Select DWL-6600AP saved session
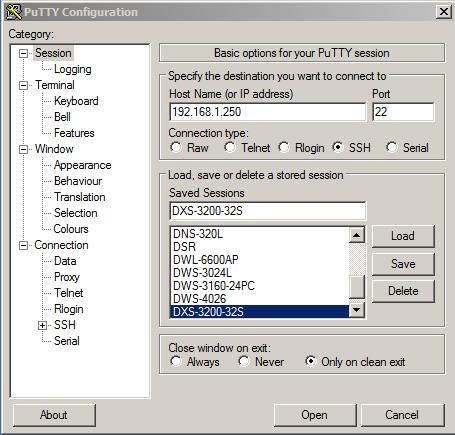This screenshot has height=435, width=455. pyautogui.click(x=260, y=260)
